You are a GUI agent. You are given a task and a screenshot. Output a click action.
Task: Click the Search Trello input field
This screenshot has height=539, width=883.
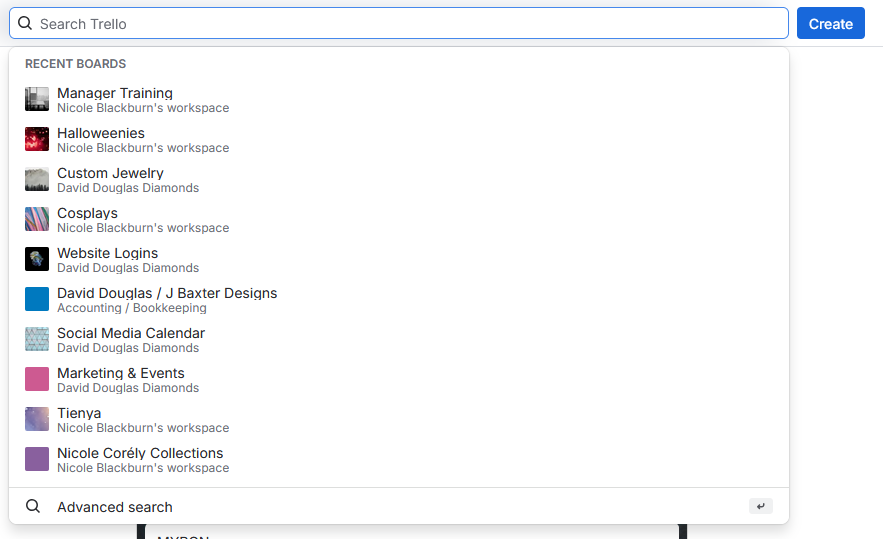coord(399,24)
